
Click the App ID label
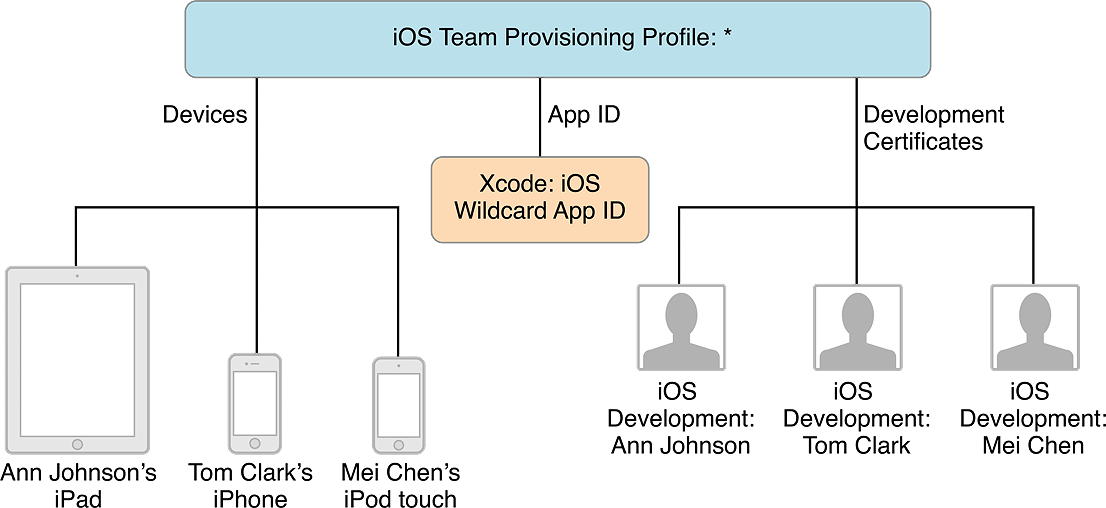coord(584,115)
